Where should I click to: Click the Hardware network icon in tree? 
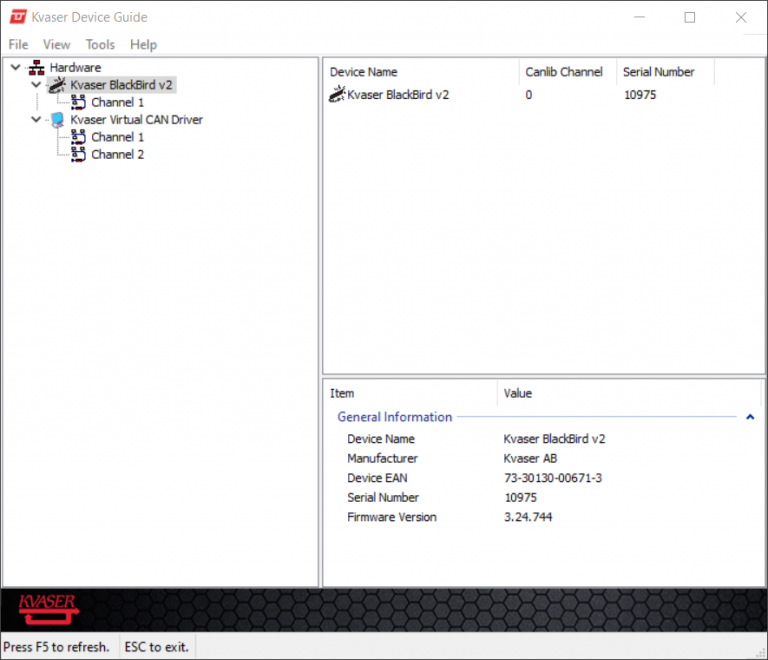(37, 68)
